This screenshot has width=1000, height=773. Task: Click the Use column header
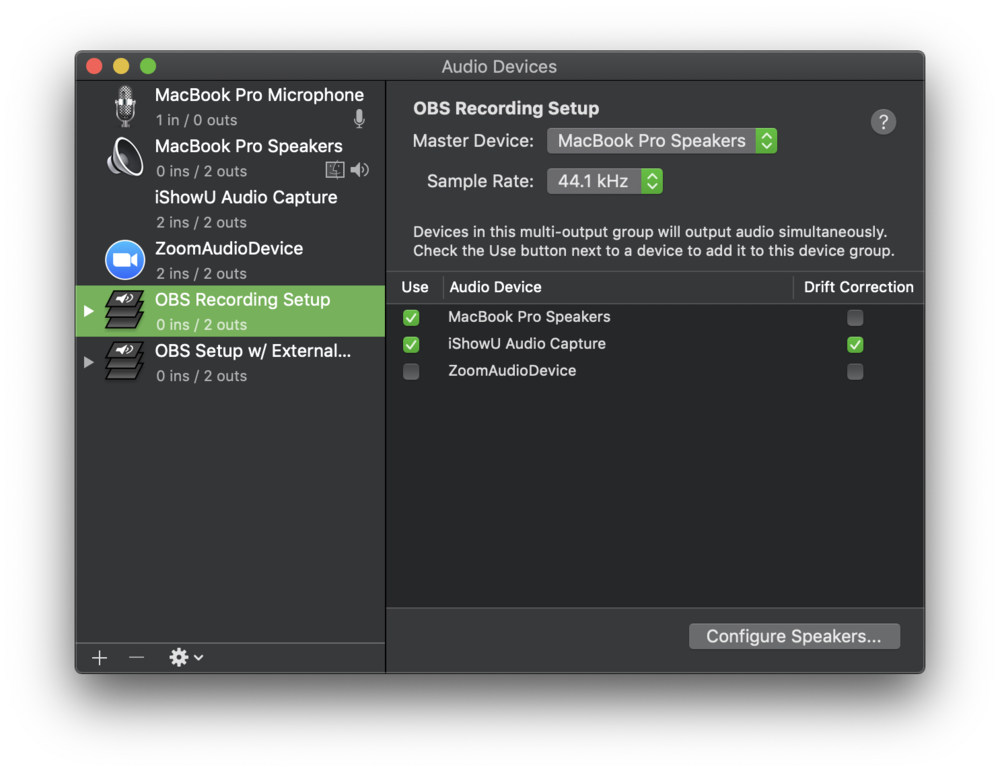(x=415, y=287)
